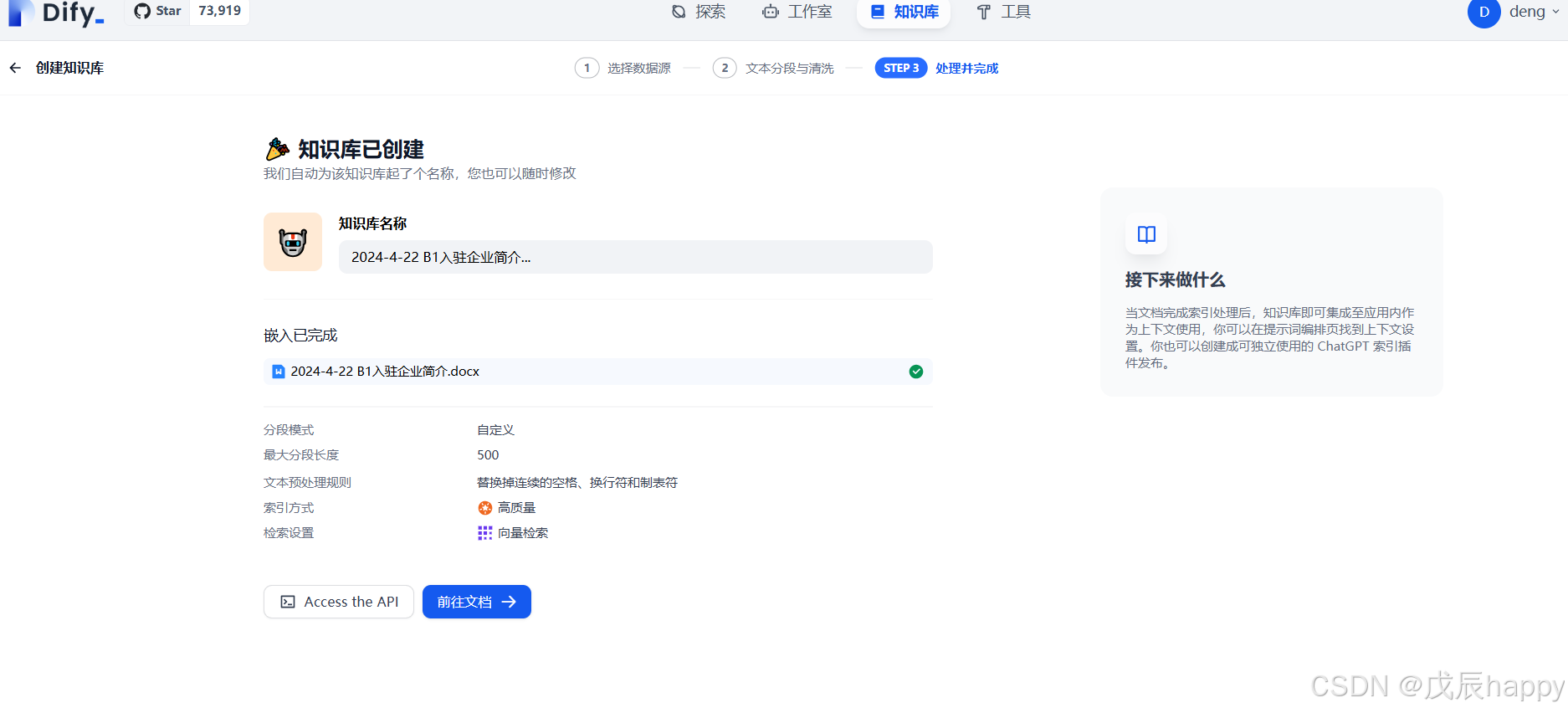Click the 知识库 book icon in navbar
The image size is (1568, 713).
coord(878,12)
